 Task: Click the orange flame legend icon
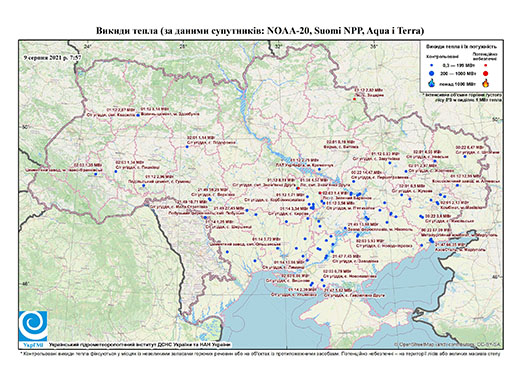coord(486,83)
